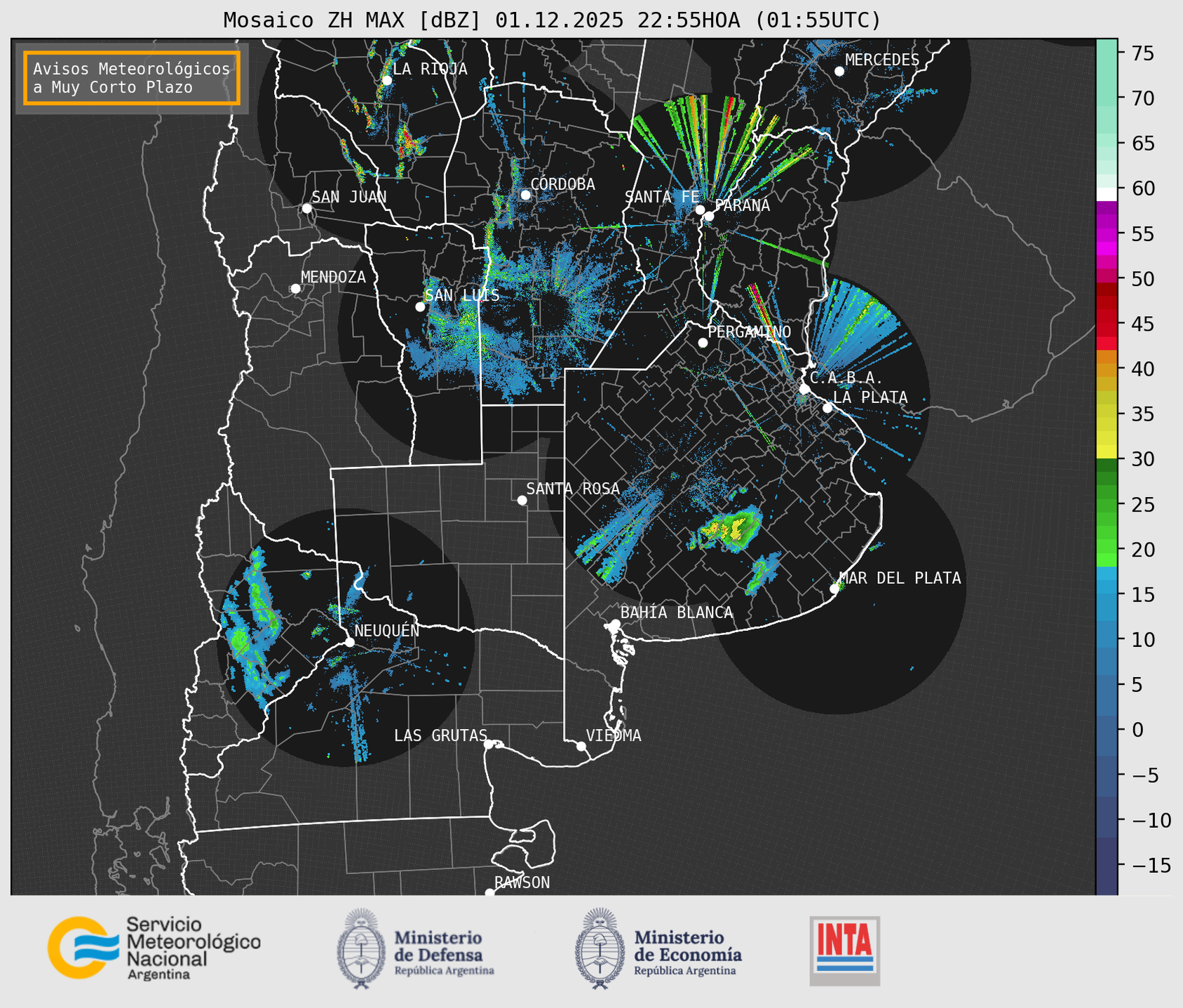Click the INTA logo

pos(845,951)
